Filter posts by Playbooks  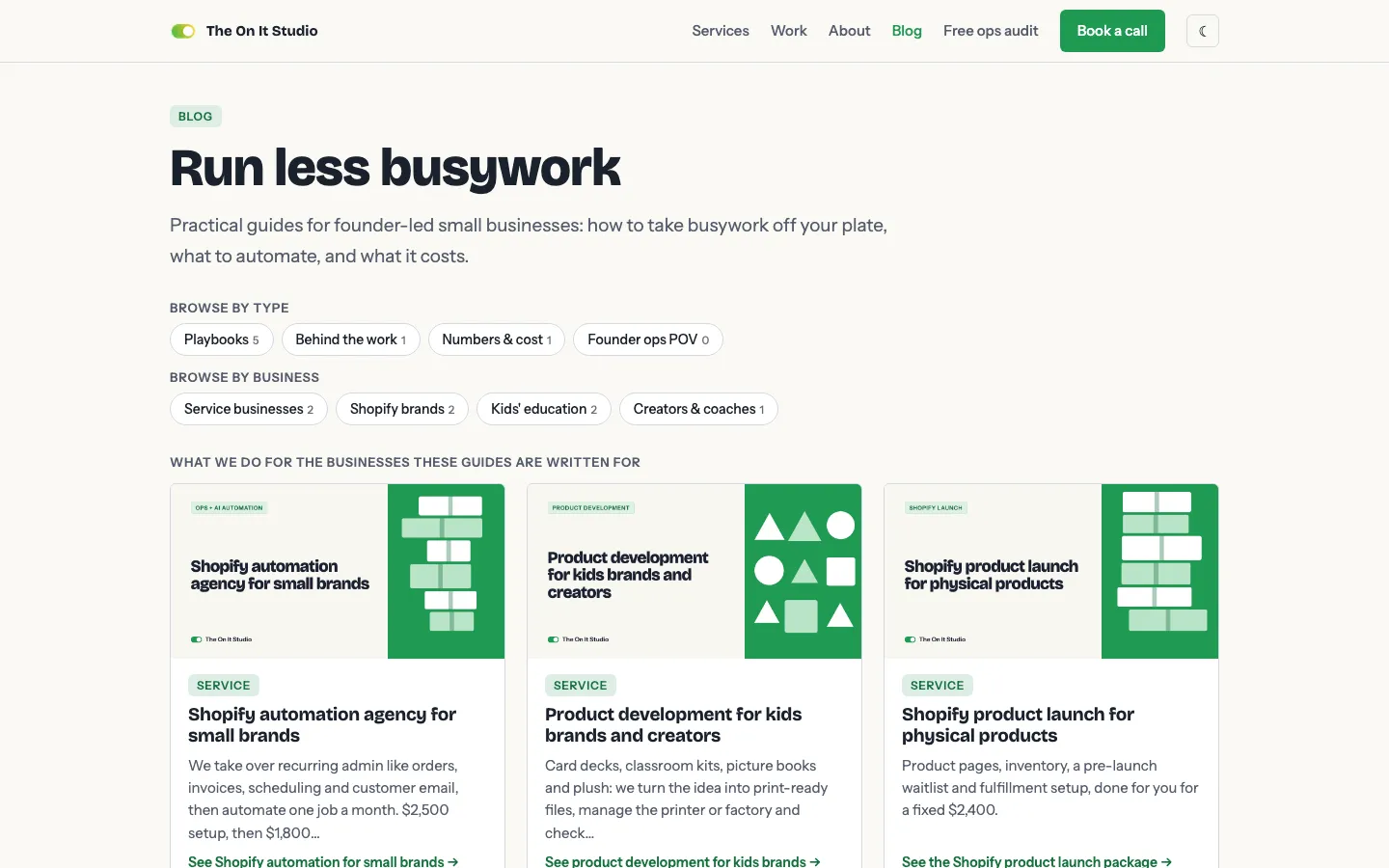click(x=222, y=339)
